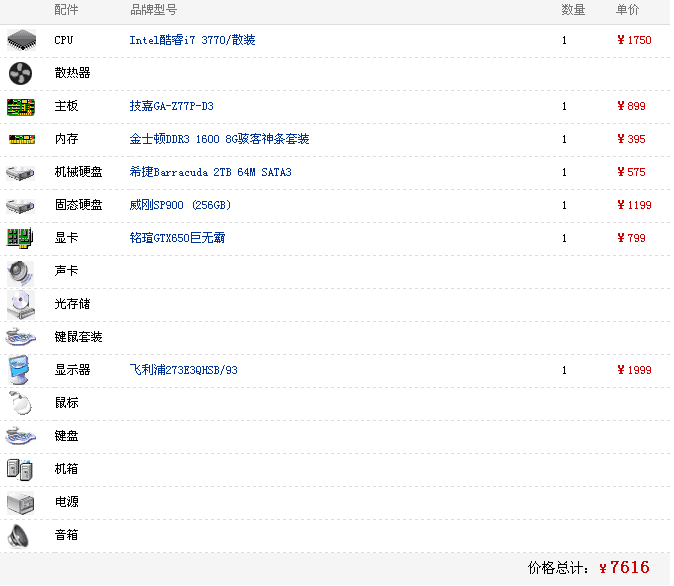This screenshot has height=586, width=674.
Task: Click the total price ¥7616
Action: [624, 568]
